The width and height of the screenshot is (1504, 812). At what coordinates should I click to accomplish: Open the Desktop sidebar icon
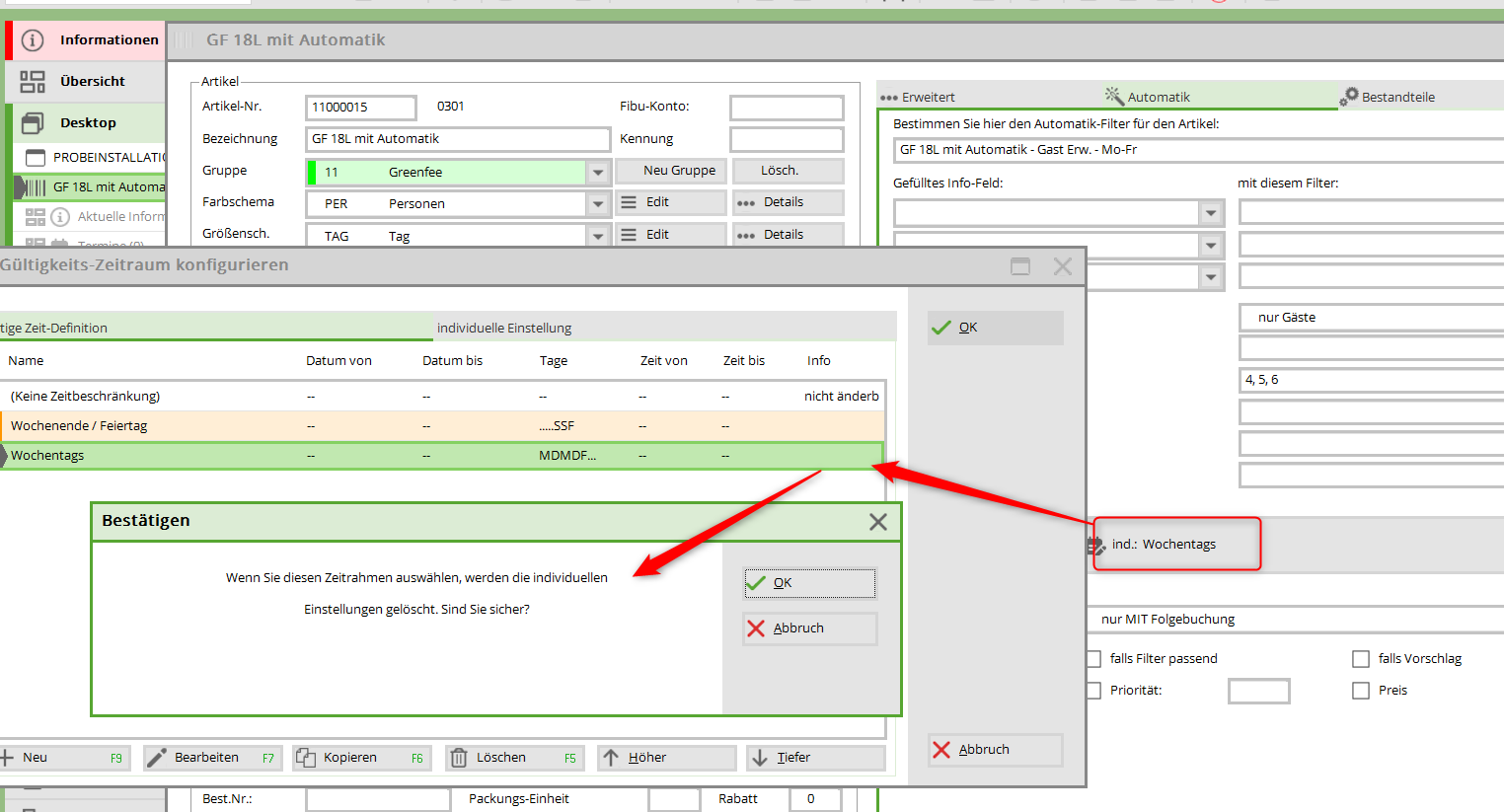tap(33, 123)
